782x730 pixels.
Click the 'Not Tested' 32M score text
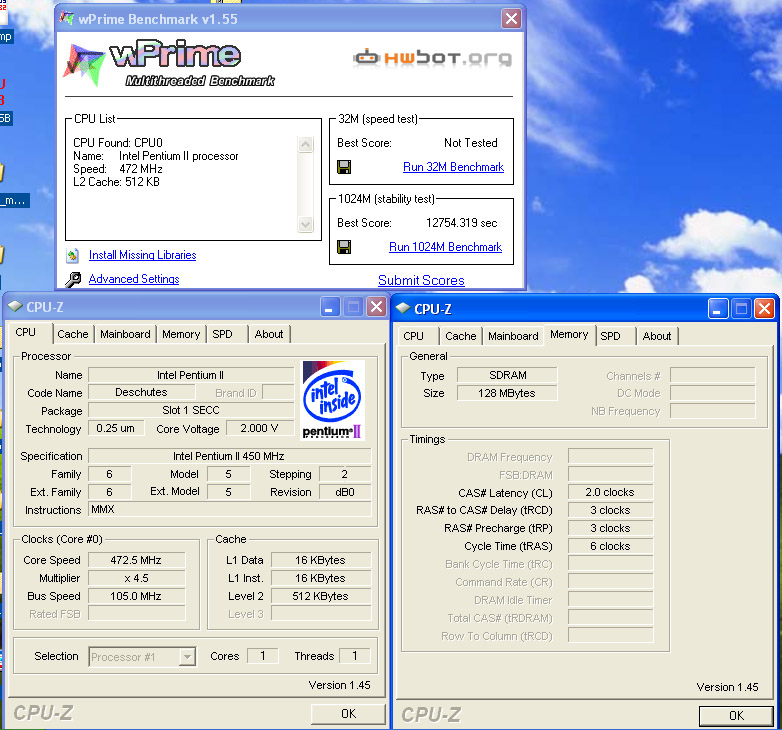pos(471,143)
